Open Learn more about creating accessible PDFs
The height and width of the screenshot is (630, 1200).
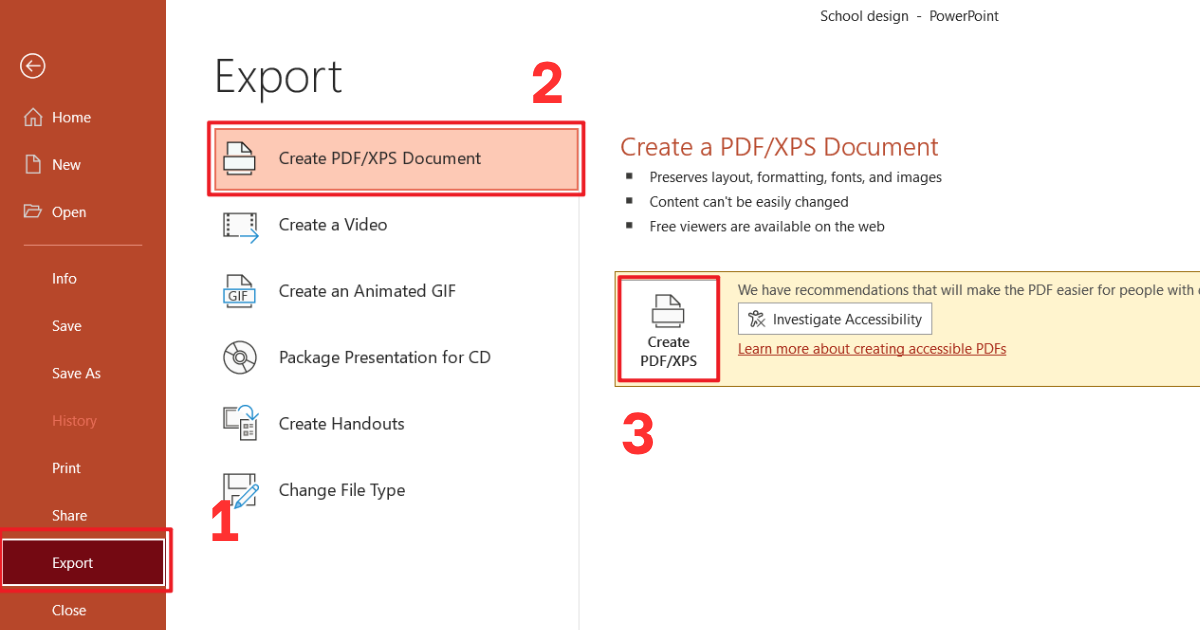coord(872,349)
